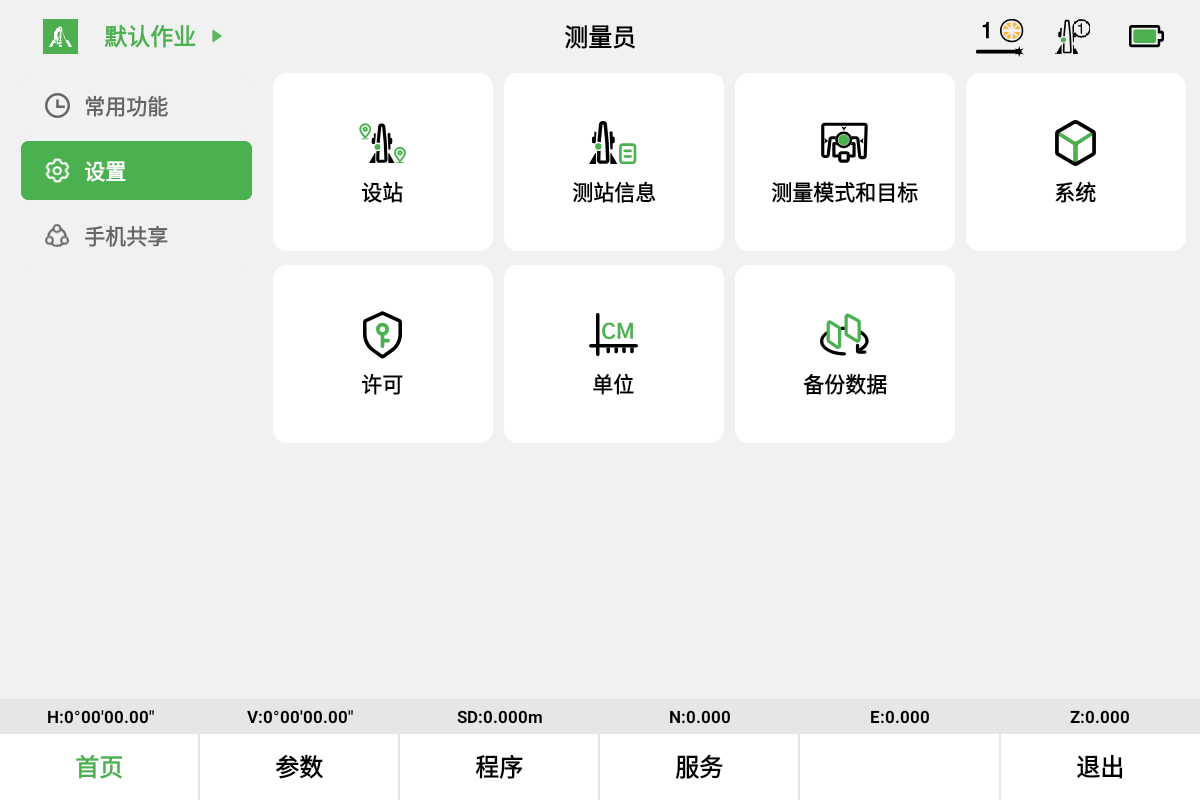Viewport: 1200px width, 800px height.
Task: Switch to the 程序 tab
Action: pos(499,767)
